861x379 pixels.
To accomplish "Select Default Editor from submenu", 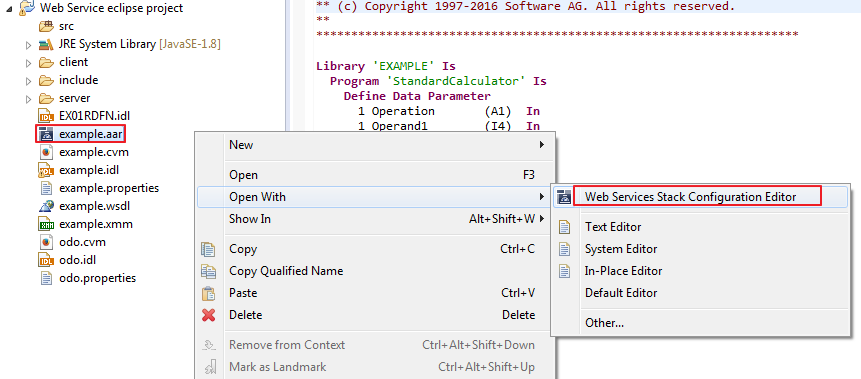I will coord(700,293).
